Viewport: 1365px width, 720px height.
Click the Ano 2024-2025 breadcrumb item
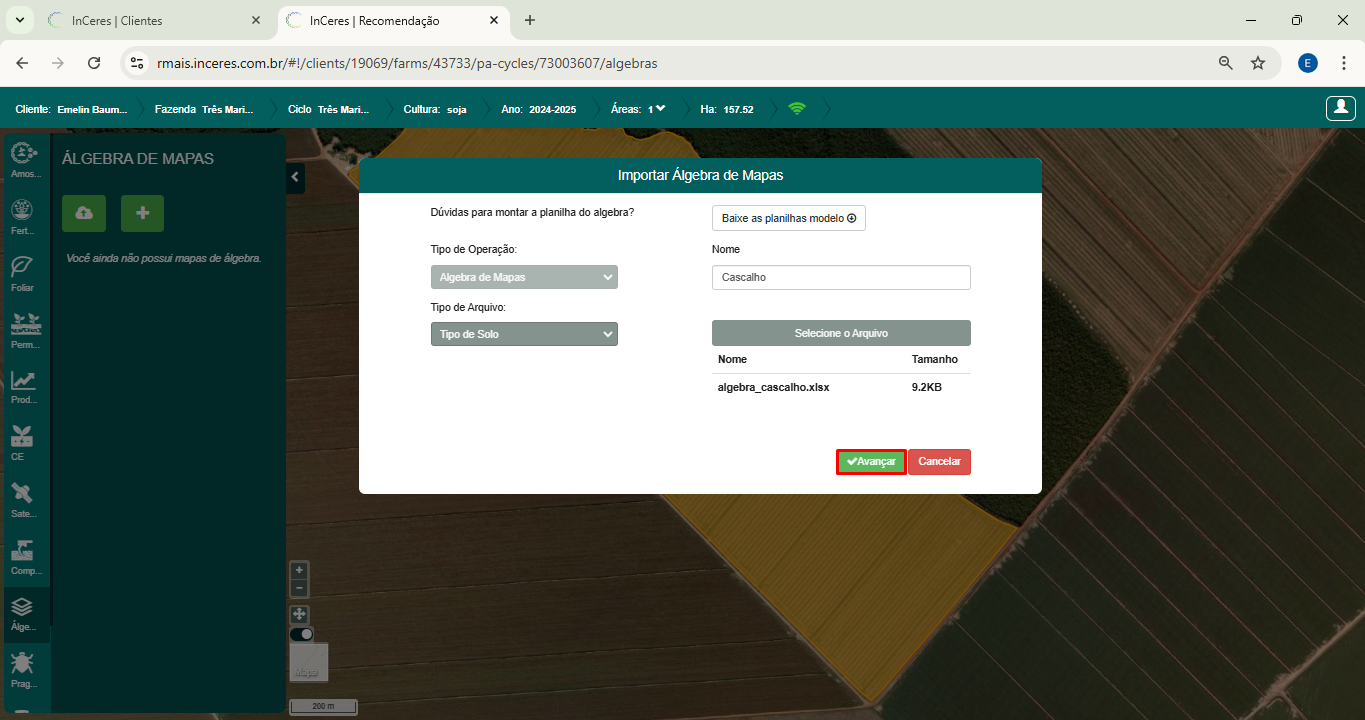(x=538, y=109)
